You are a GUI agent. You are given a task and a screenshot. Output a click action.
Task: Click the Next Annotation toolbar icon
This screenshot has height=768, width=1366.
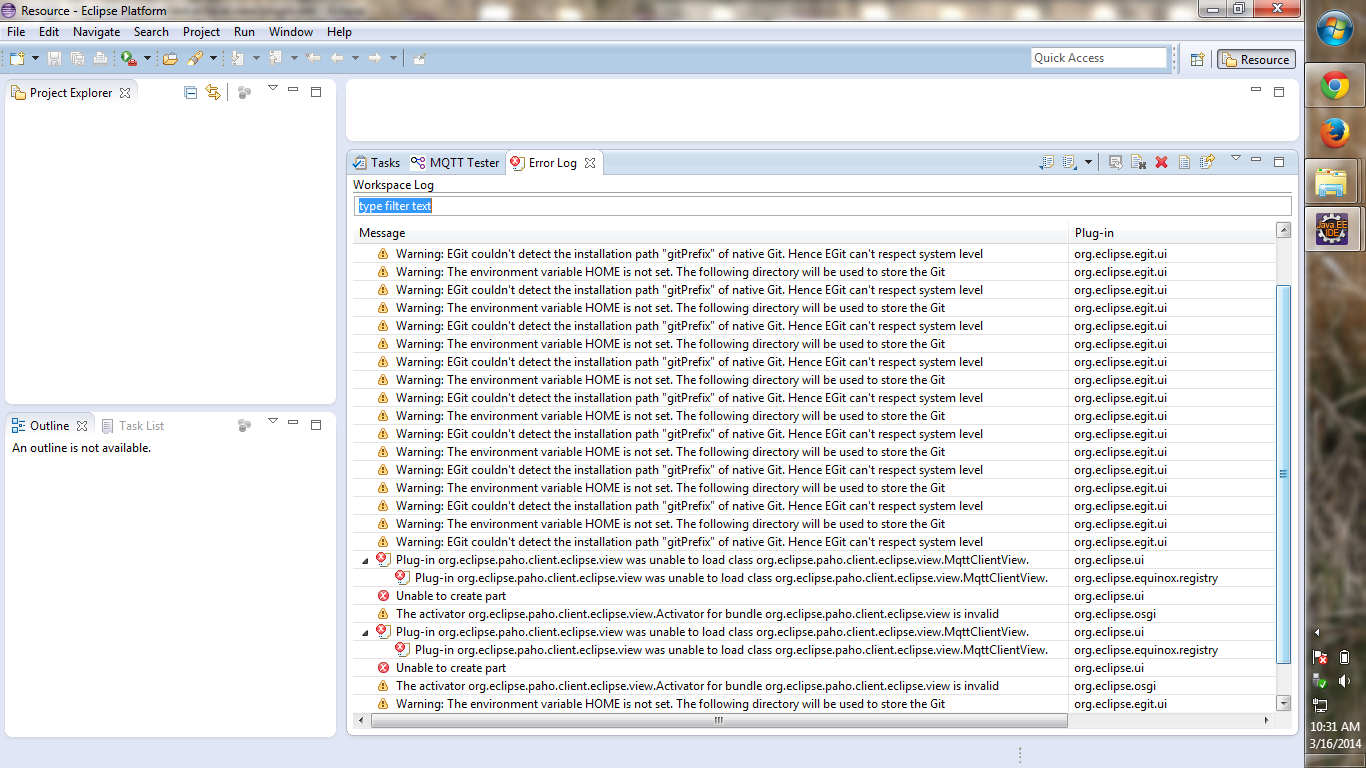238,58
